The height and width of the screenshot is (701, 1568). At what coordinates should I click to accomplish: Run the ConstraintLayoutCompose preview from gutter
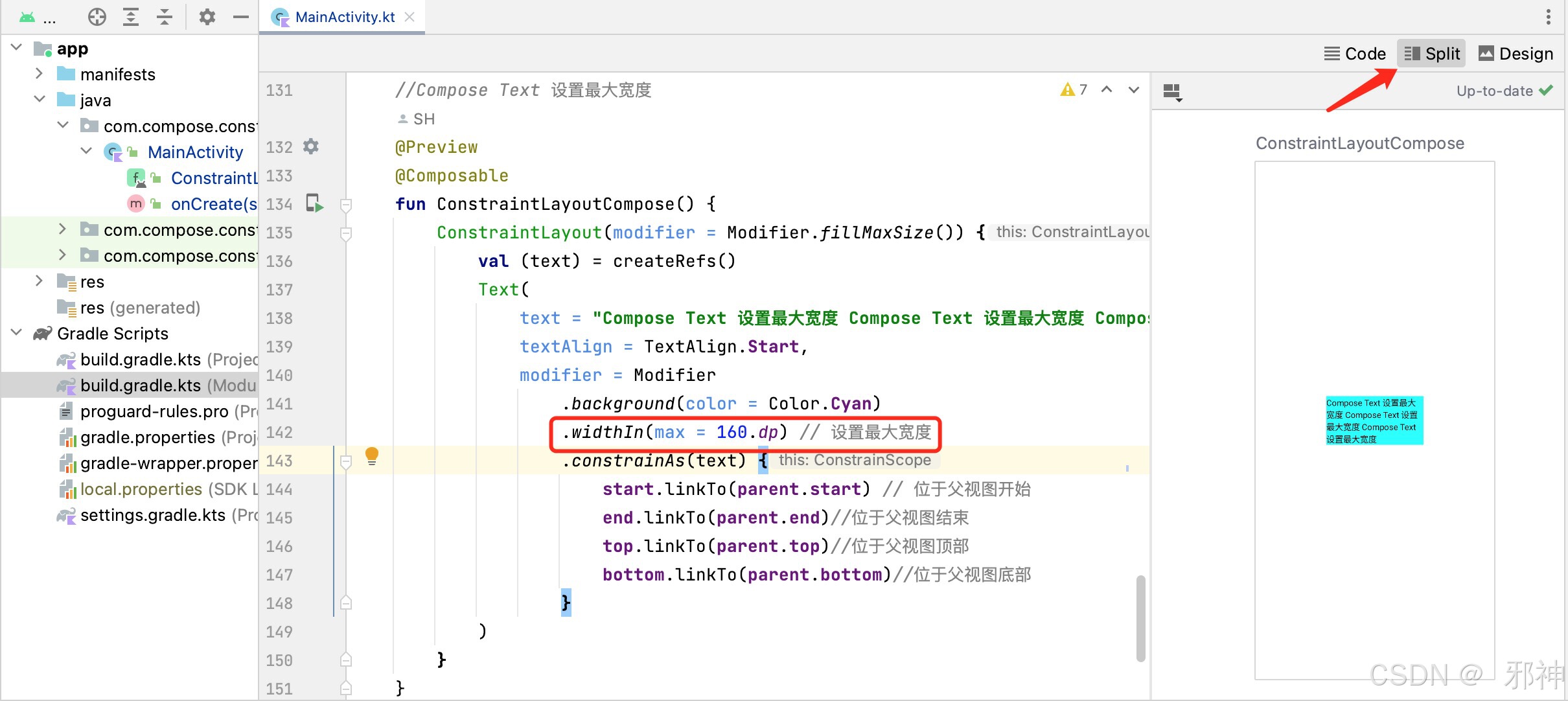(x=315, y=203)
